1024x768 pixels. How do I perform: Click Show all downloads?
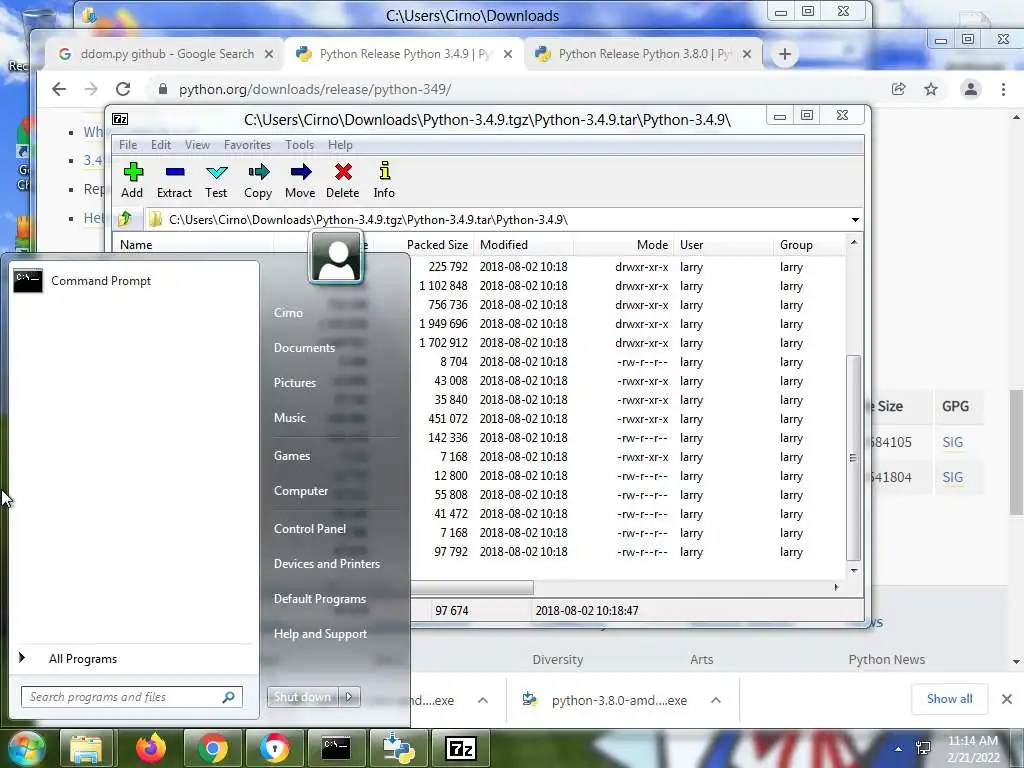950,699
